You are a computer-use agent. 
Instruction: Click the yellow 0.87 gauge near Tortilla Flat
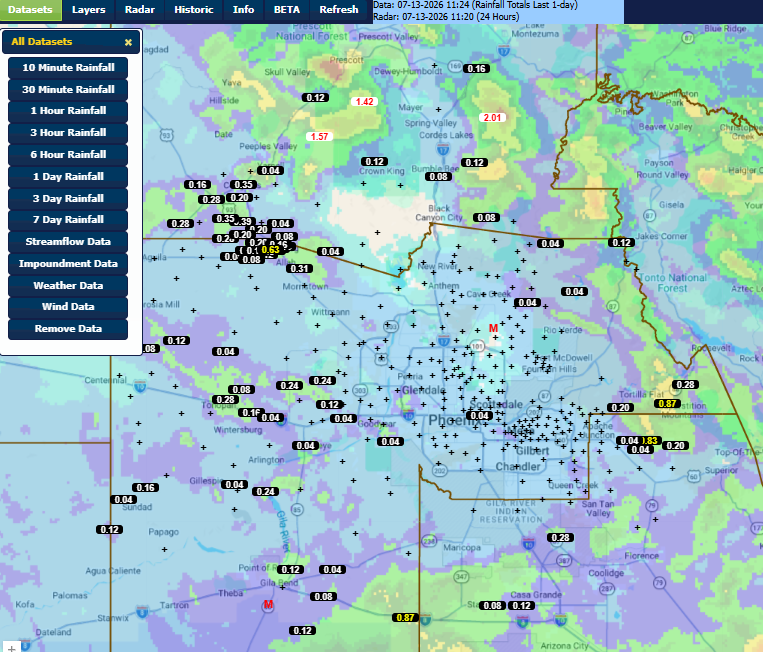pos(667,404)
